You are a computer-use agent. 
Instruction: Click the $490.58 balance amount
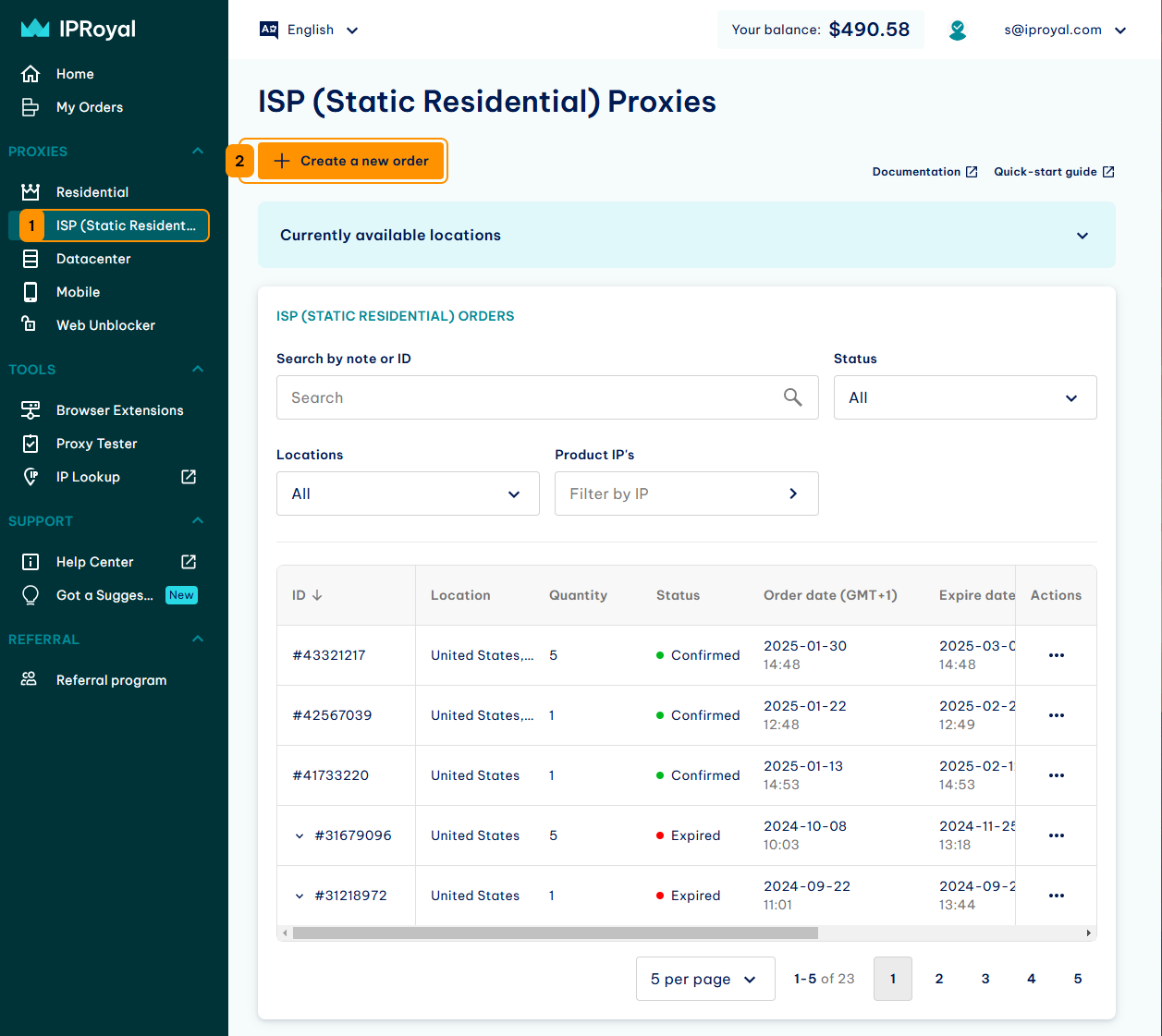[x=869, y=30]
